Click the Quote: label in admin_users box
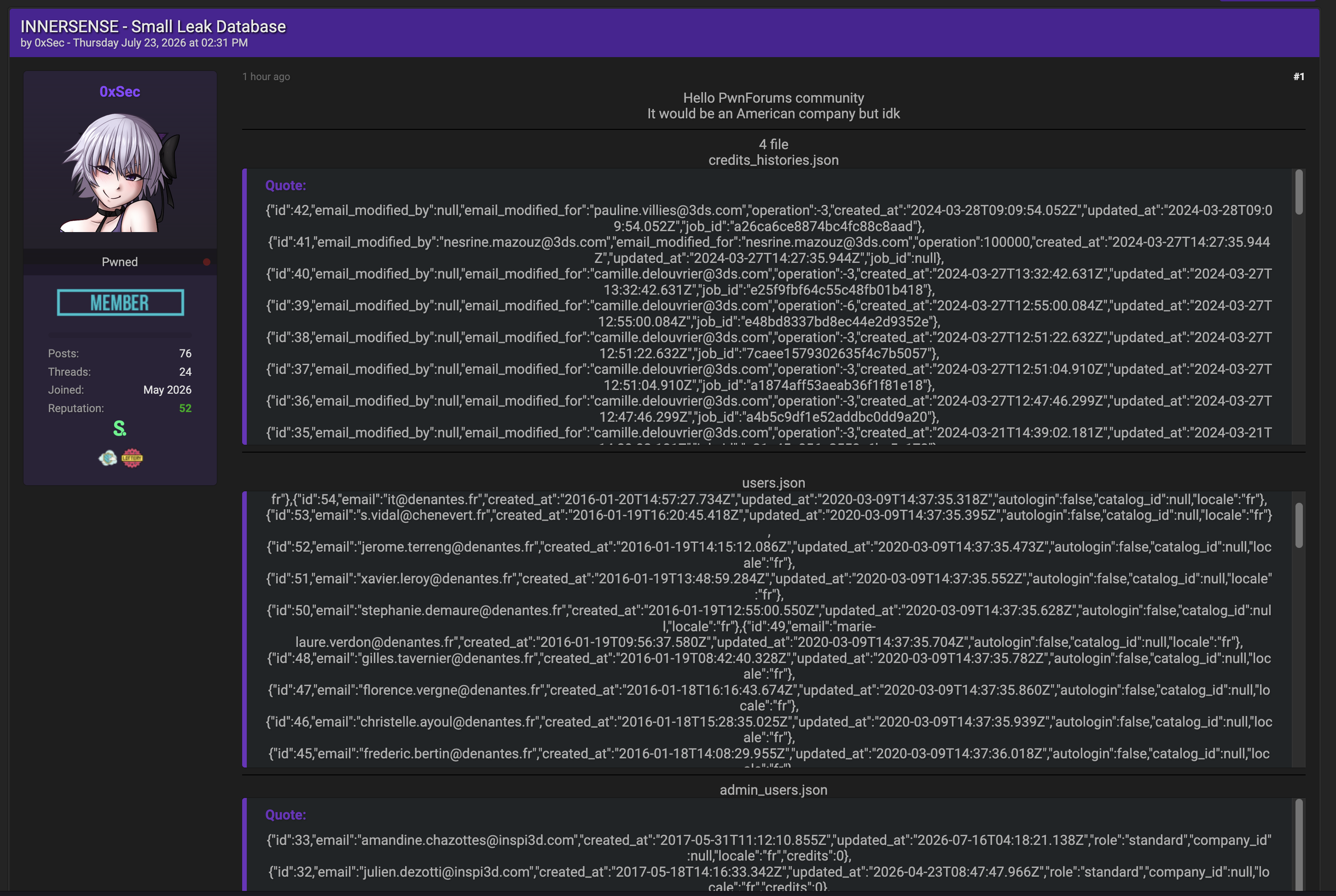This screenshot has height=896, width=1336. (x=285, y=815)
